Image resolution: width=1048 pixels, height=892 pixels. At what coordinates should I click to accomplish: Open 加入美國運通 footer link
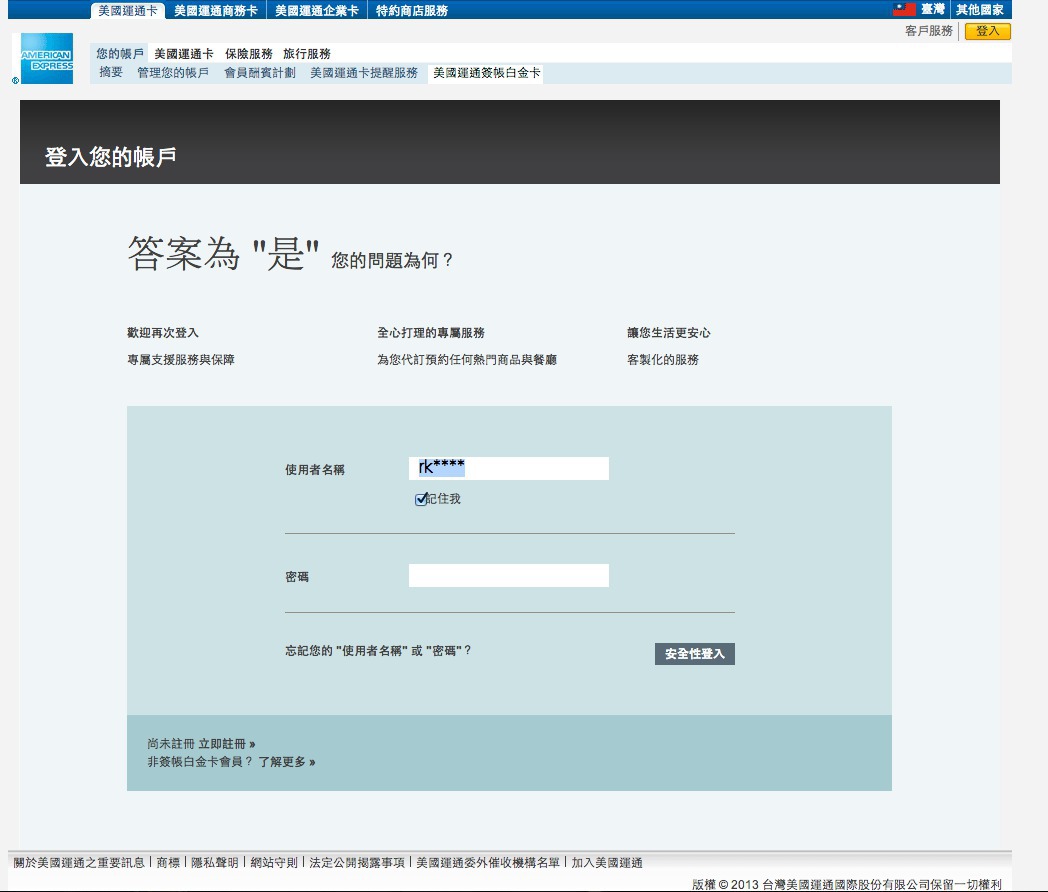tap(607, 863)
